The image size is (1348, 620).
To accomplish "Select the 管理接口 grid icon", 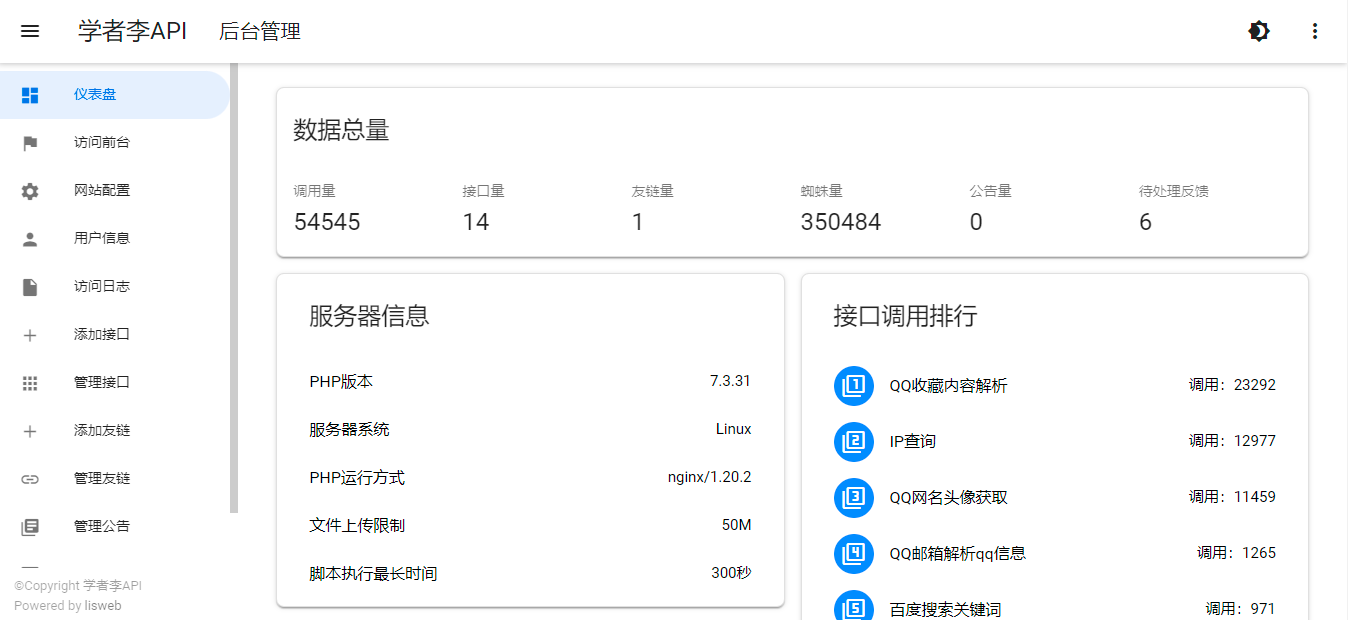I will (x=30, y=382).
